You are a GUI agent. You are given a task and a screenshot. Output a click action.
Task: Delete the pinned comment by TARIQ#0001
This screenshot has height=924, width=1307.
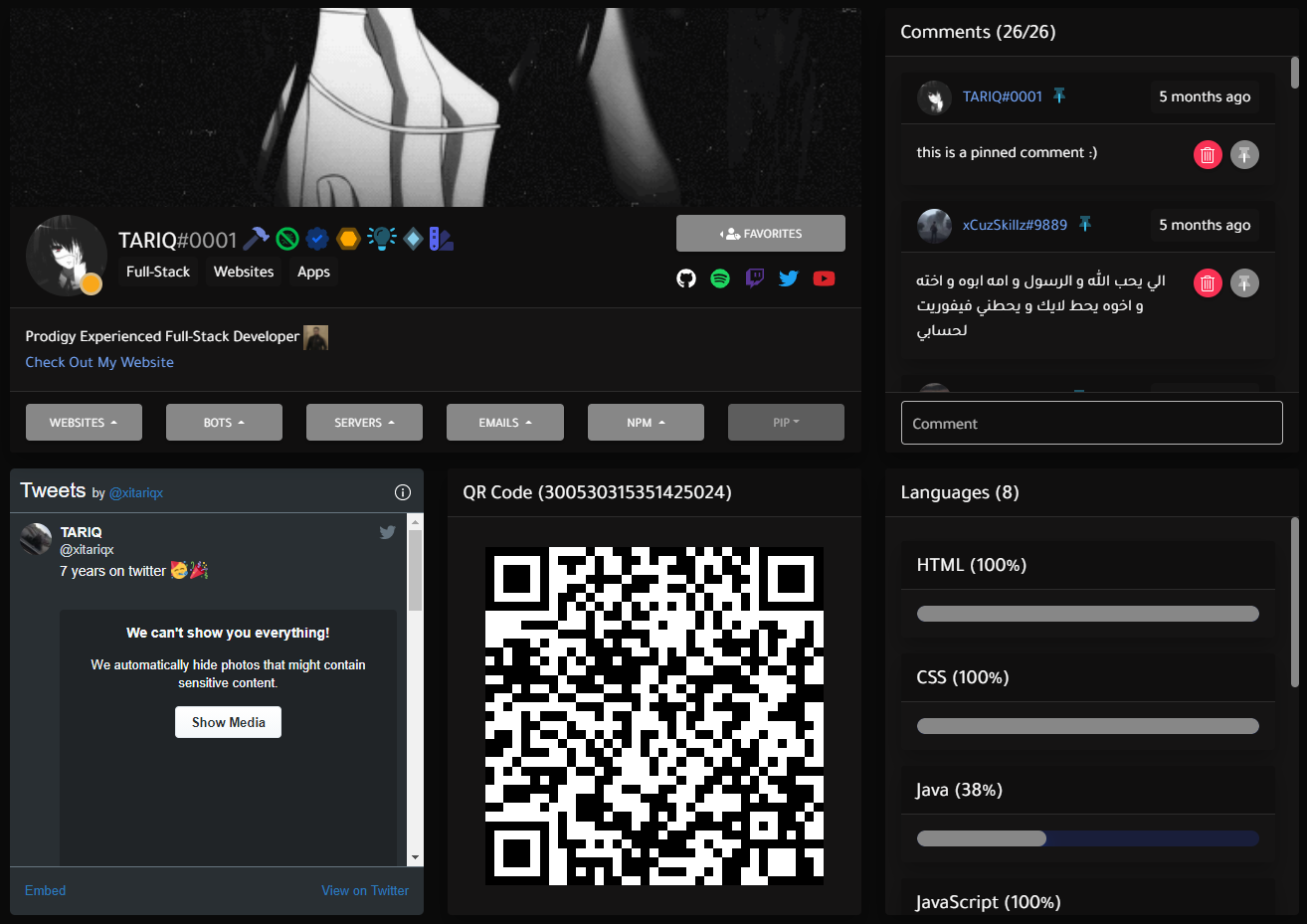click(x=1208, y=154)
